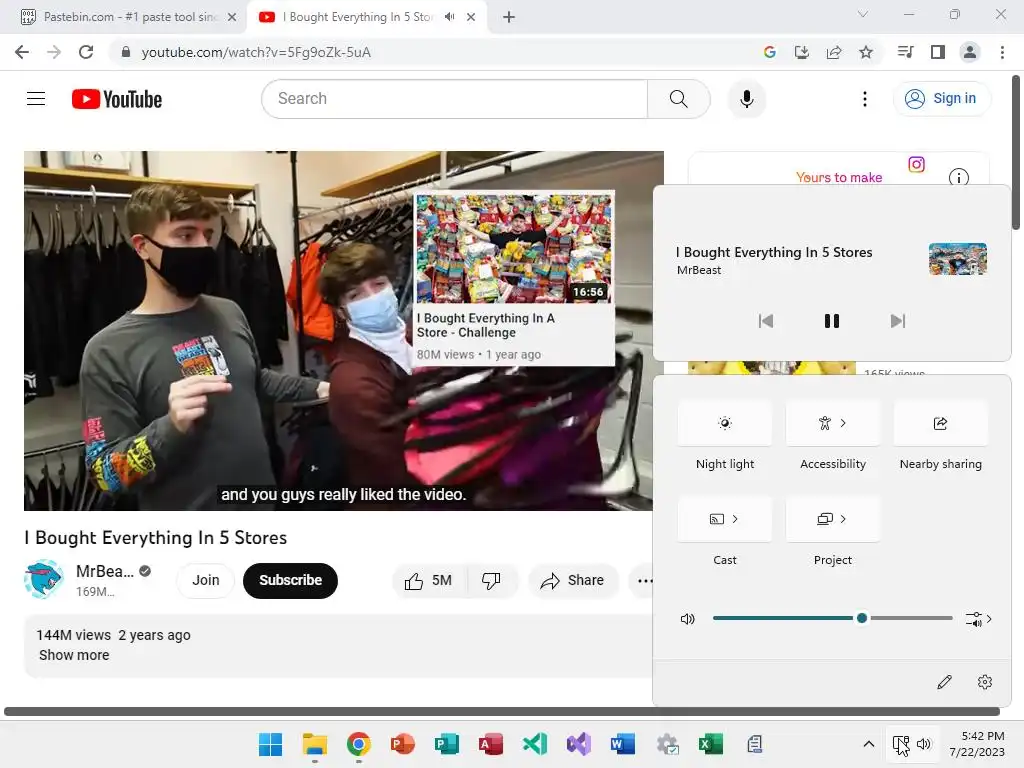Screen dimensions: 1024x768
Task: Go back to previous page
Action: (x=22, y=52)
